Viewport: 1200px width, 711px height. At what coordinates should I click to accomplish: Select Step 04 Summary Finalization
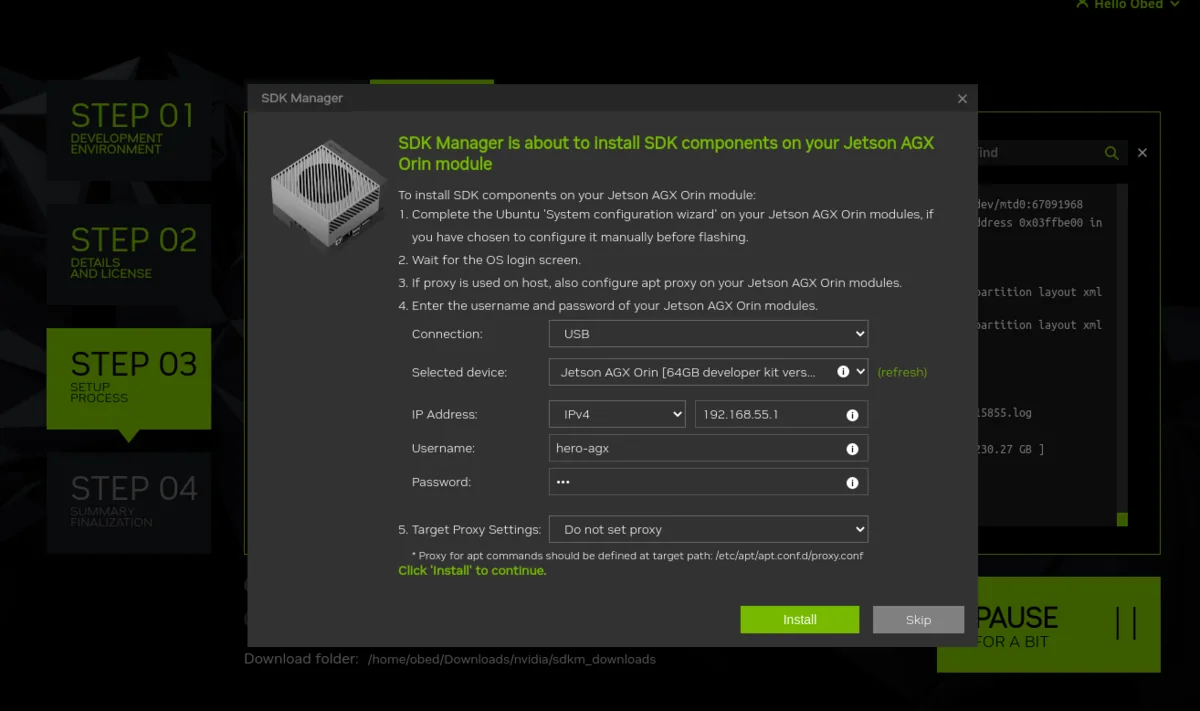[x=129, y=502]
